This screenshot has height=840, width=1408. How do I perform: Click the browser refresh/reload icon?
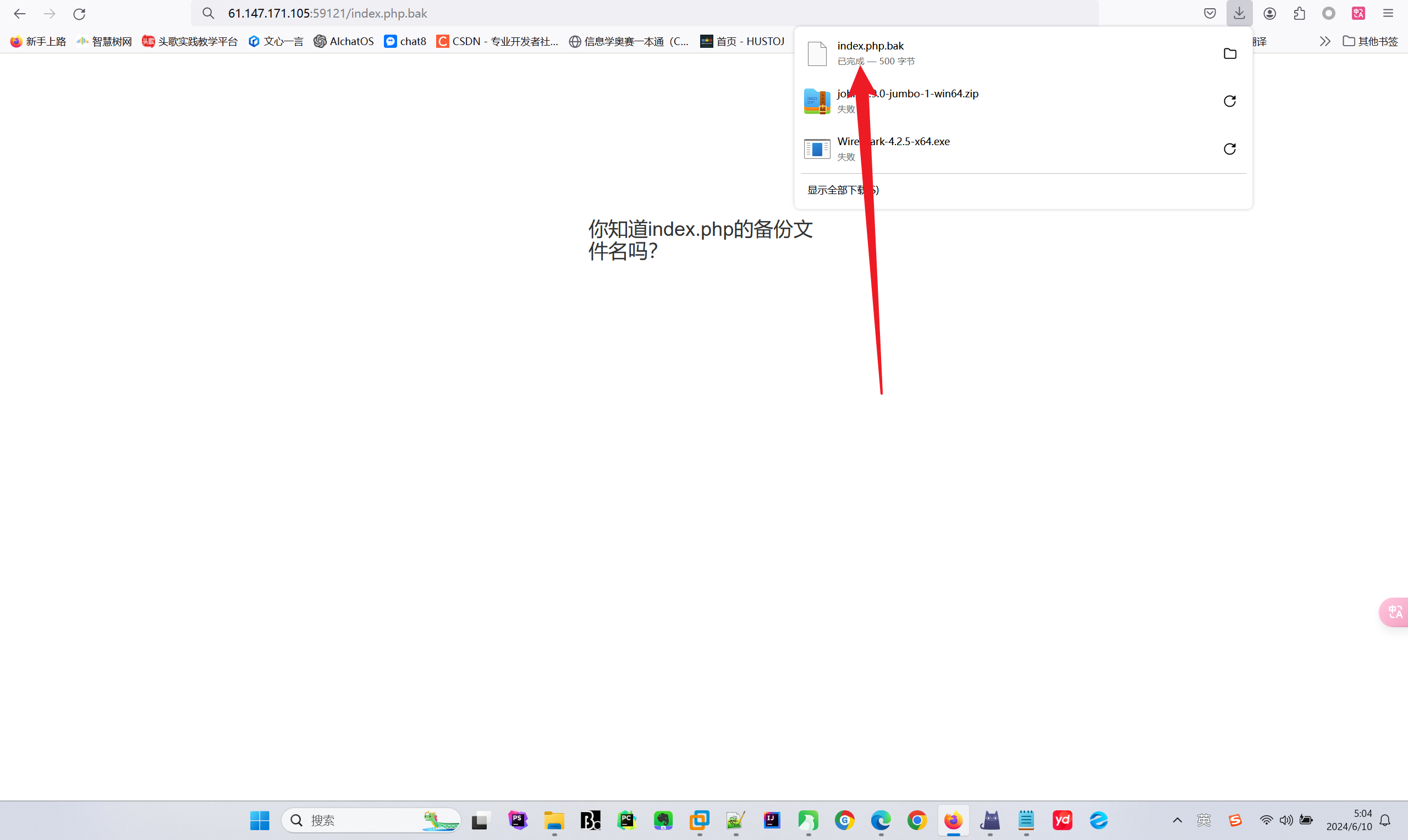[79, 13]
